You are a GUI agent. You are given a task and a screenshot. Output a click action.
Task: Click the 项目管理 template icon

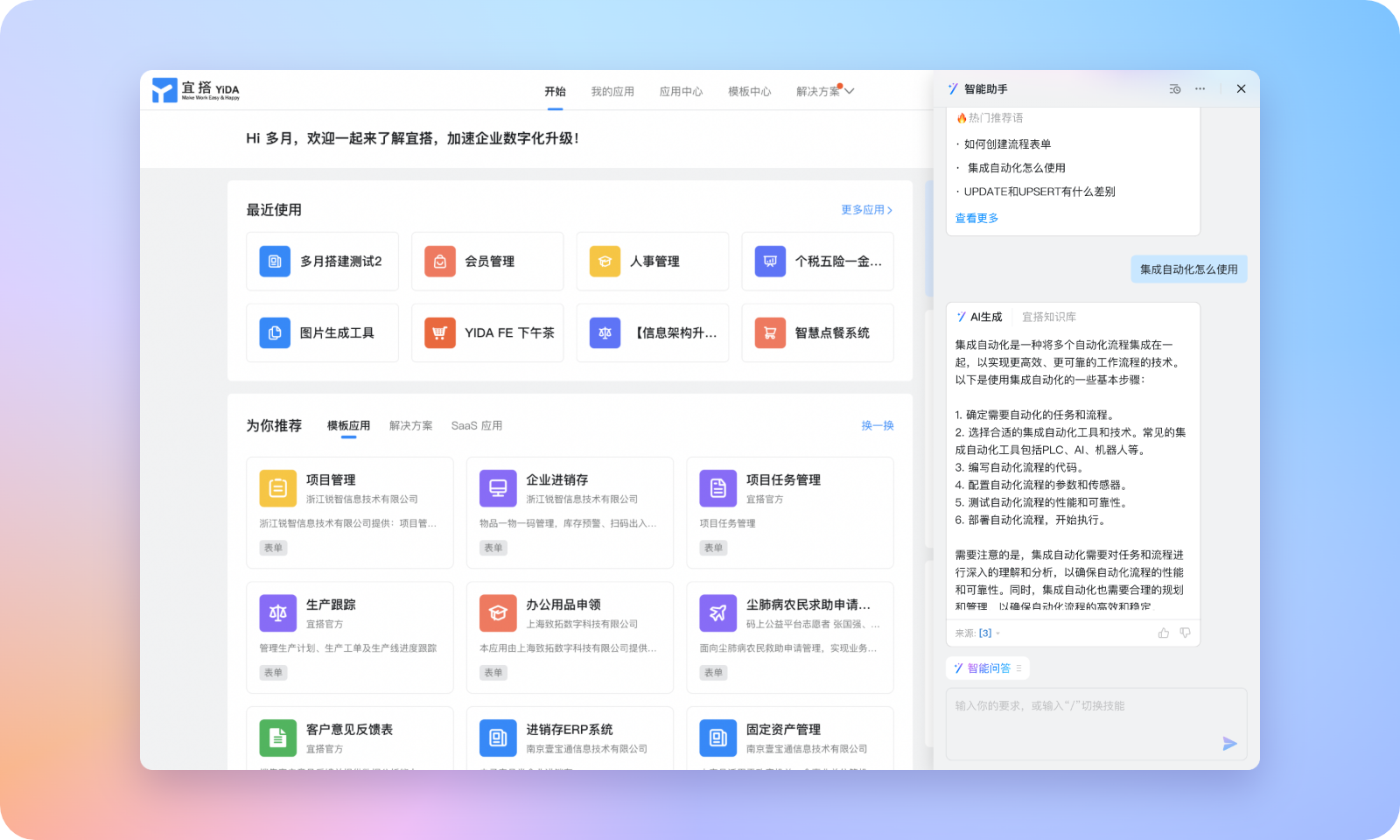click(x=278, y=488)
